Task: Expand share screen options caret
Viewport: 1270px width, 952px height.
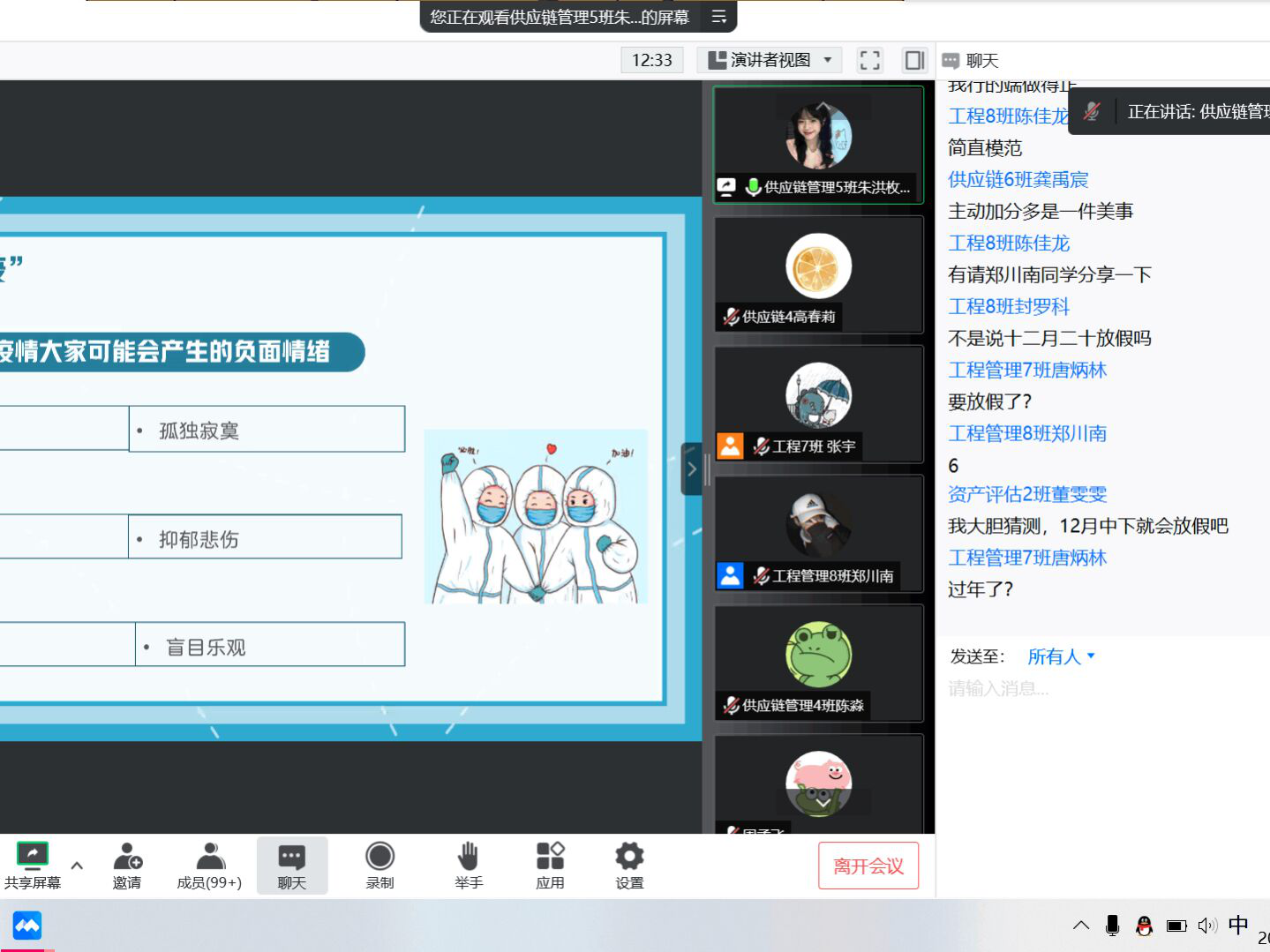Action: (77, 866)
